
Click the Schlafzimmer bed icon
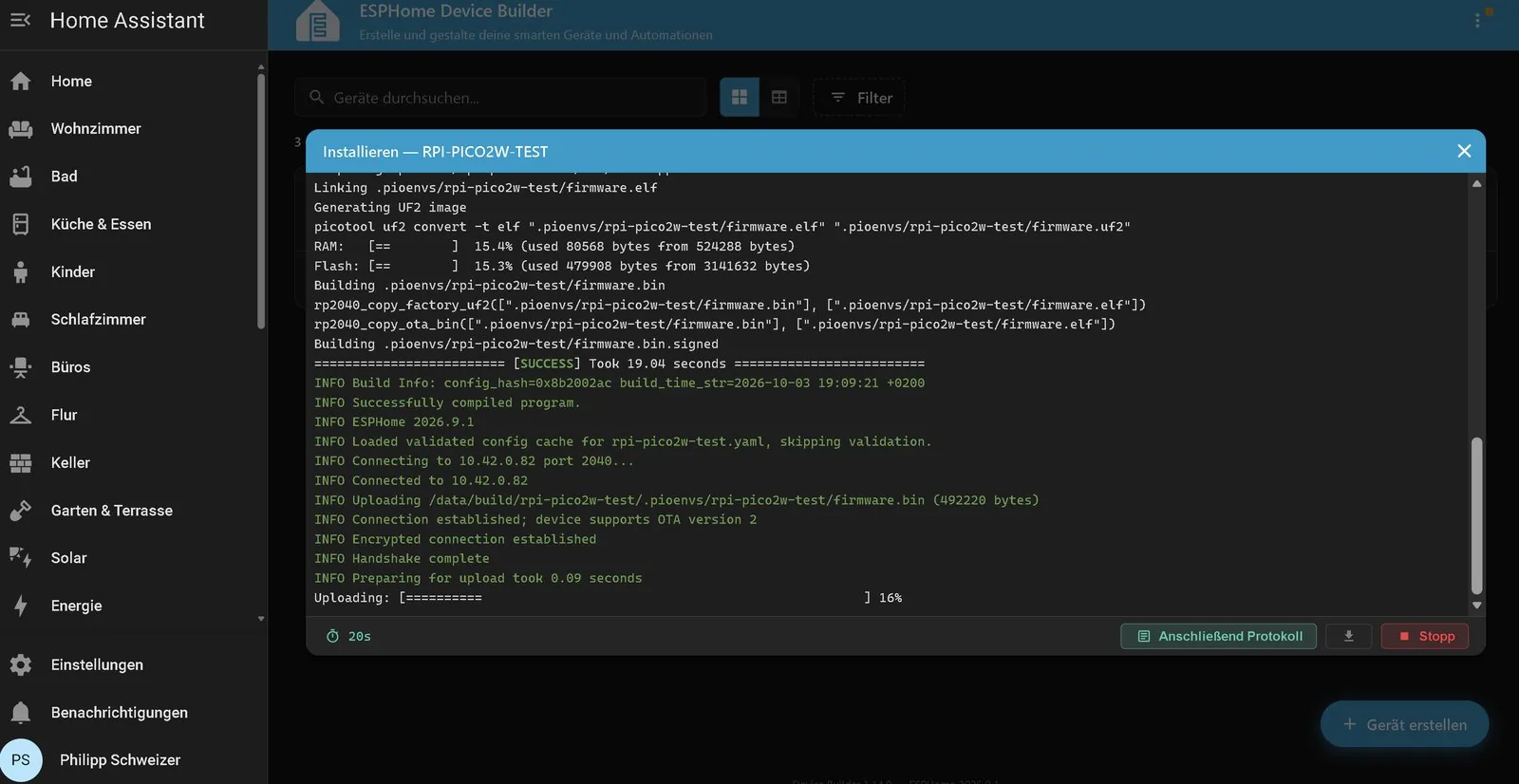21,320
